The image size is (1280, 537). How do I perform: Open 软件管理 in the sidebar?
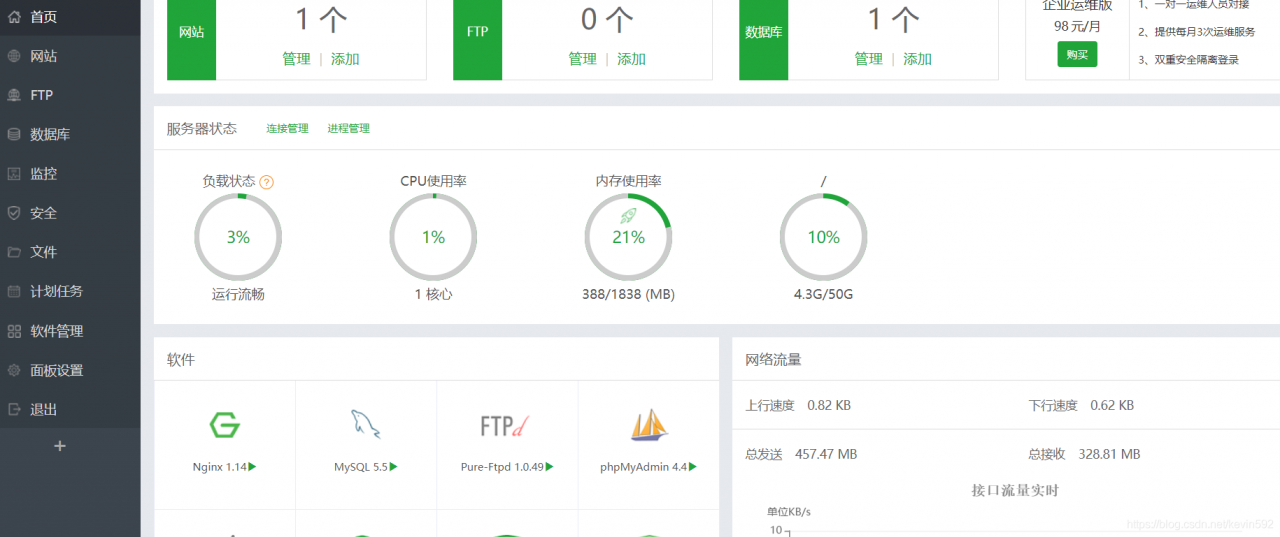70,331
